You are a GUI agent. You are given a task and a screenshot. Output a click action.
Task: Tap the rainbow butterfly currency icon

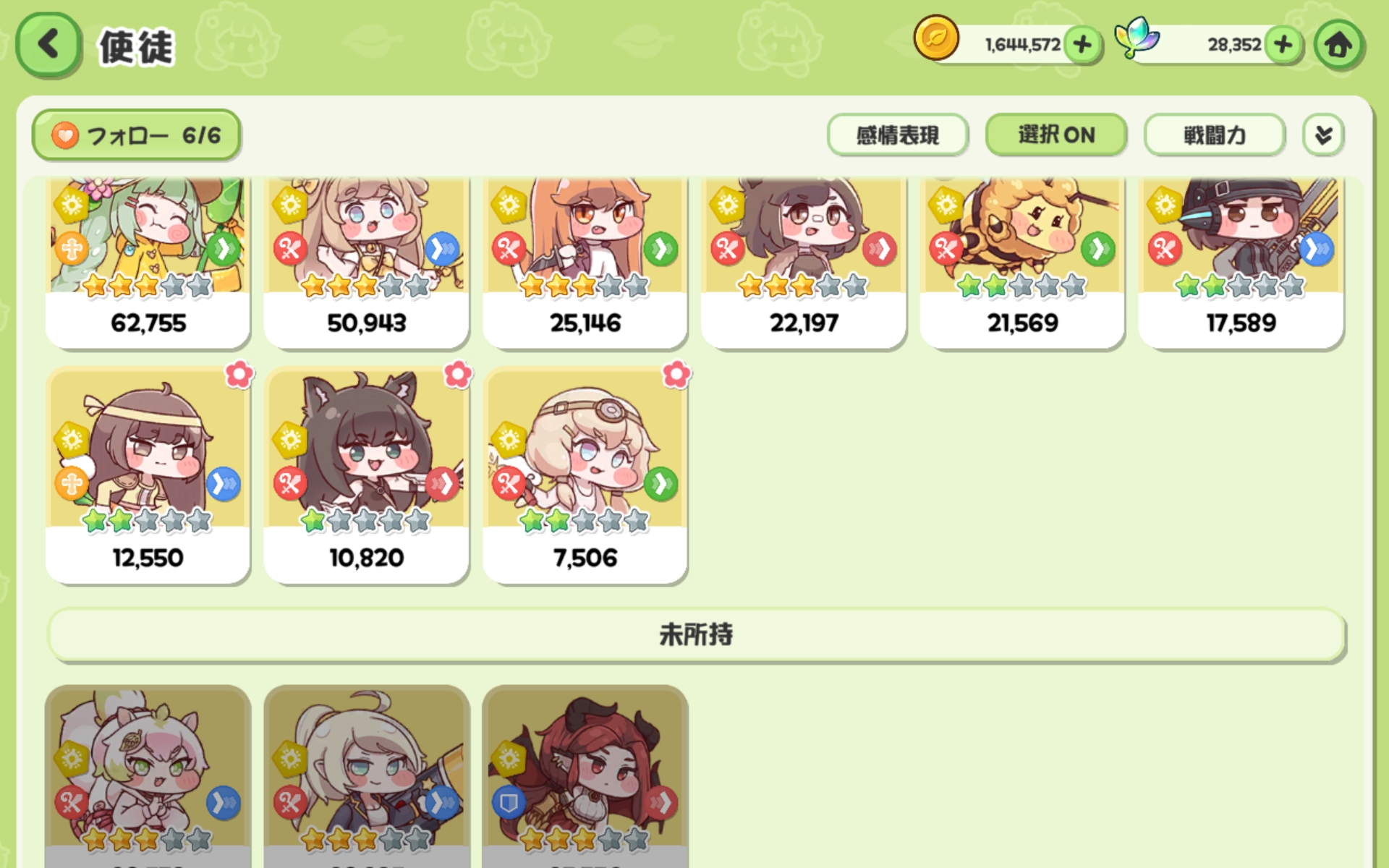click(x=1137, y=37)
